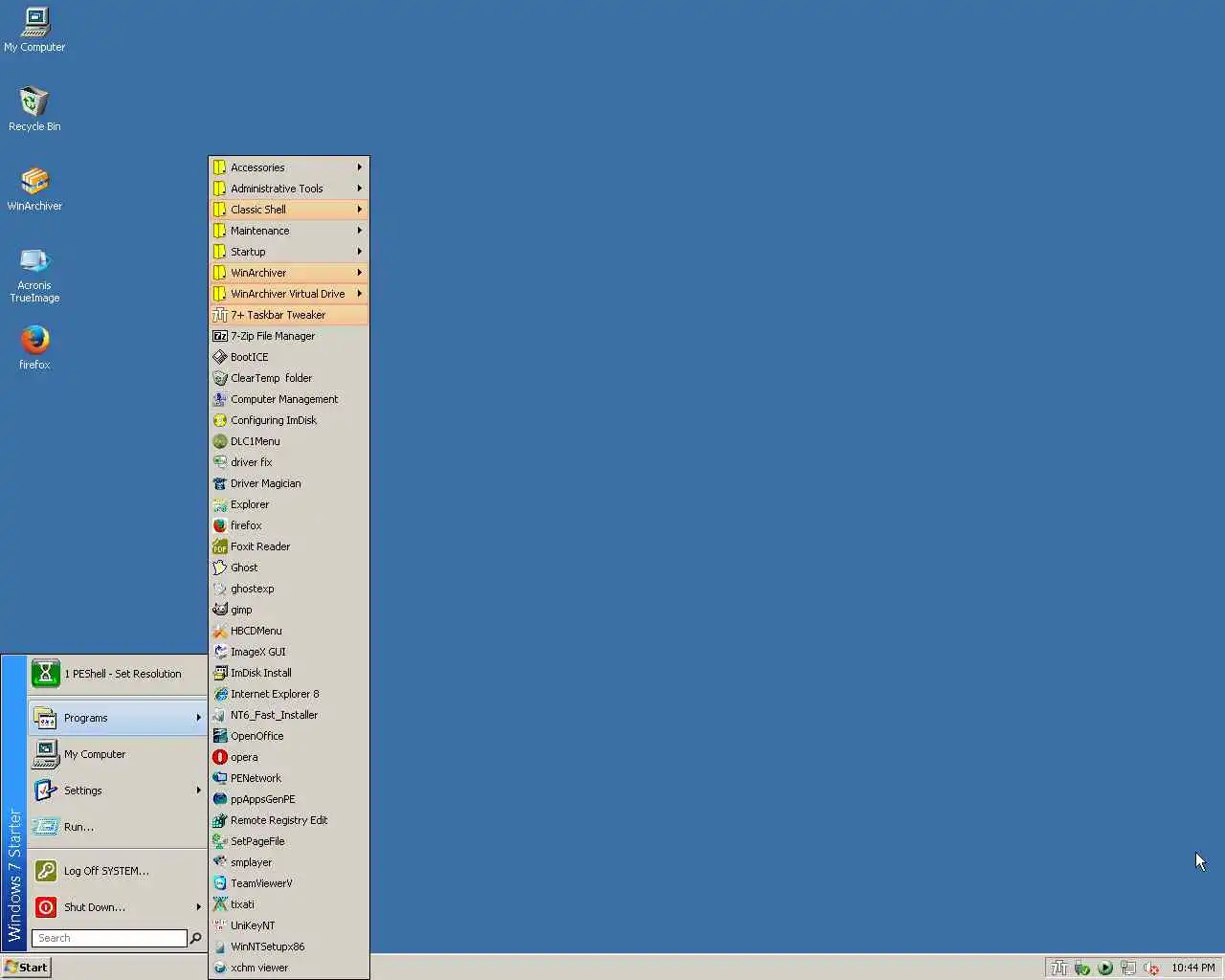Launch ImageX GUI
This screenshot has height=980, width=1225.
(289, 652)
